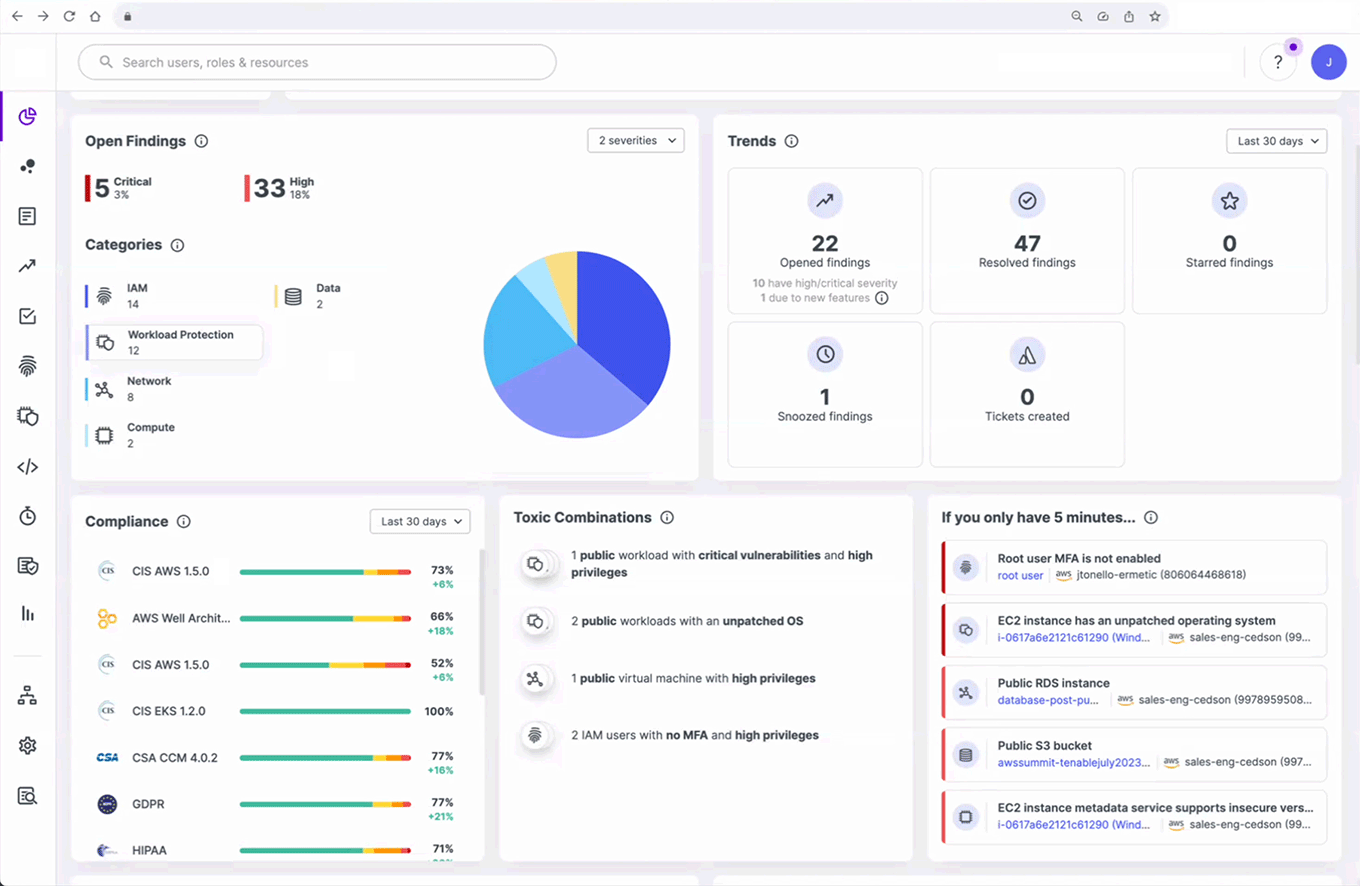Select the fingerprint IAM icon in sidebar
Viewport: 1360px width, 886px height.
[27, 366]
